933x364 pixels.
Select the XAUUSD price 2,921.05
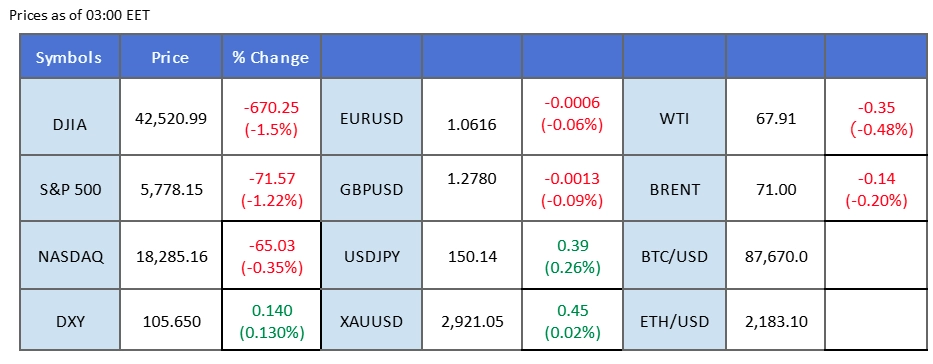472,322
